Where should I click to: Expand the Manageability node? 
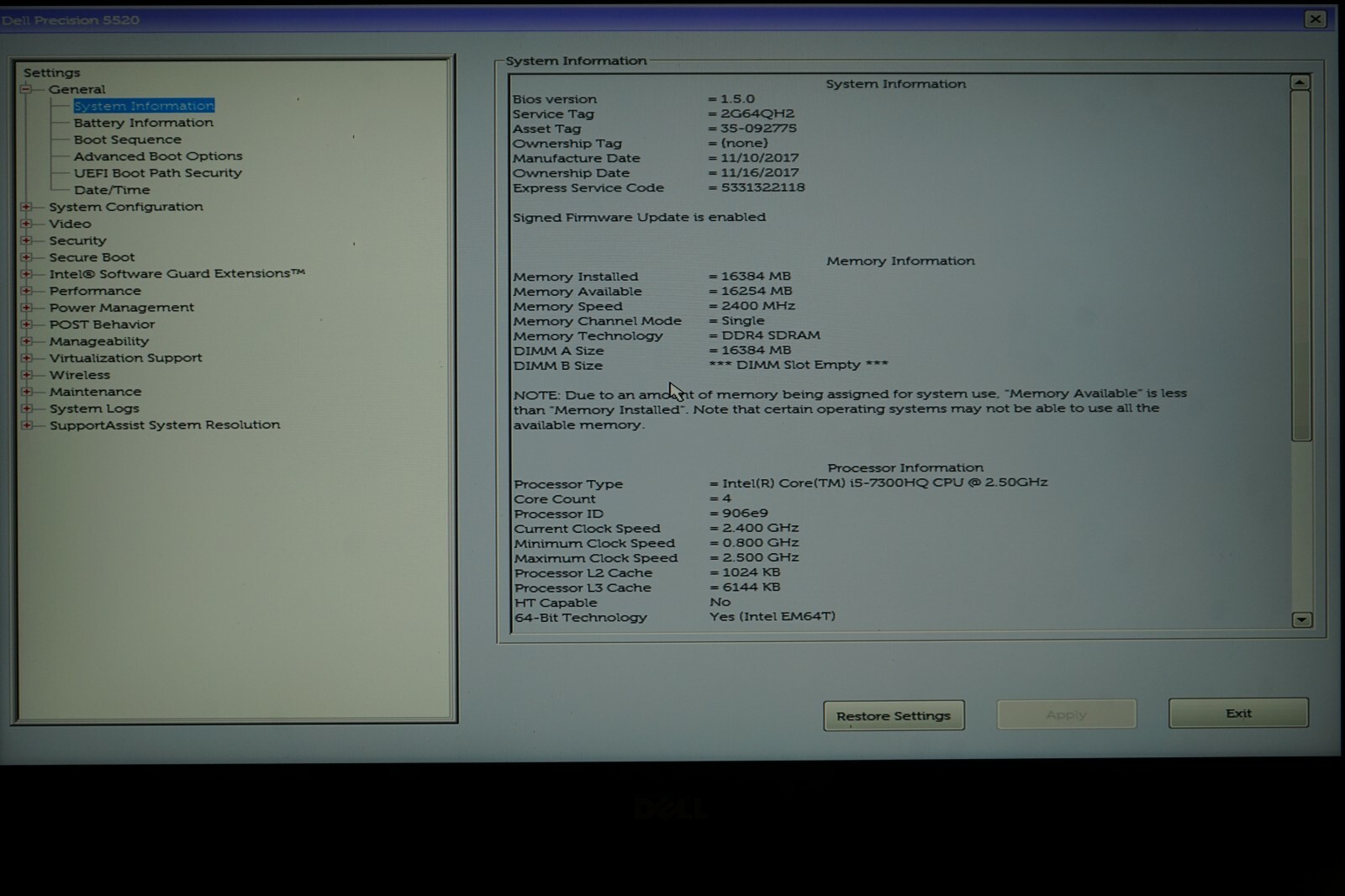click(x=26, y=341)
